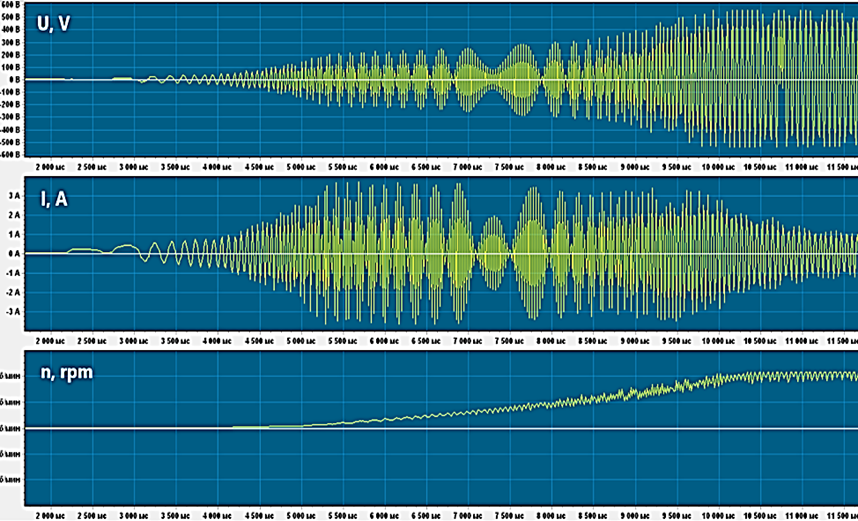Click the 3 A current axis label
This screenshot has height=521, width=858.
[x=14, y=196]
